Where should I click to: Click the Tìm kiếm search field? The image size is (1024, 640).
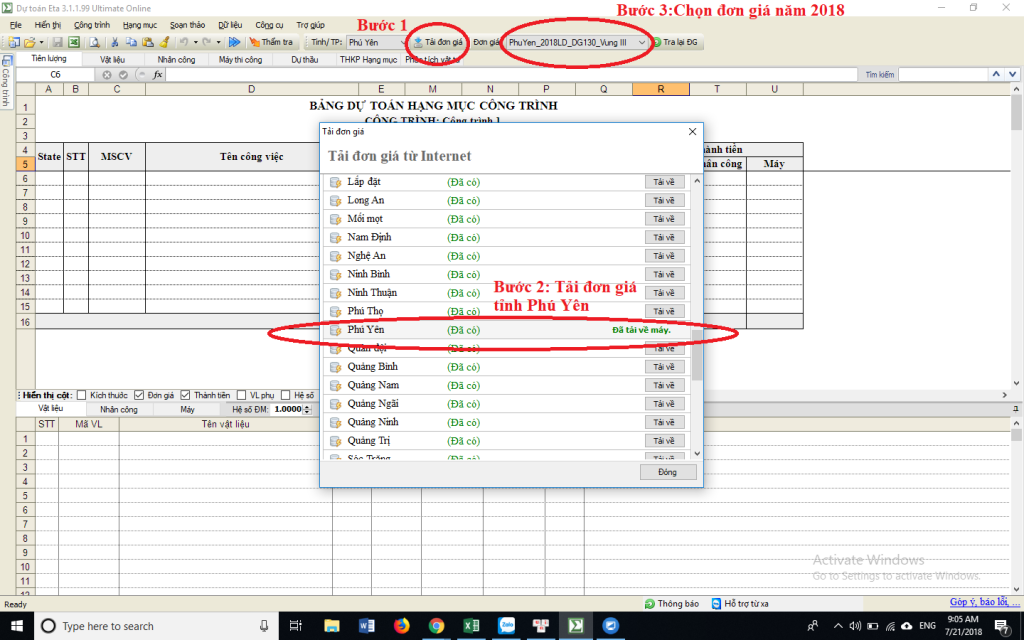(939, 75)
